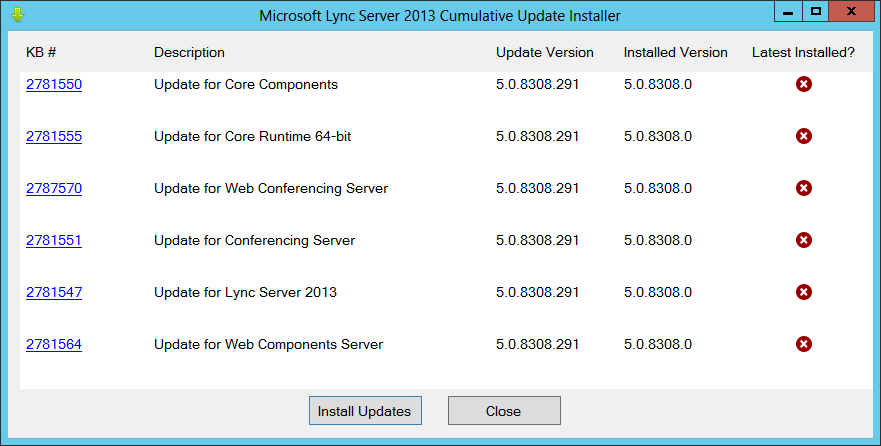The height and width of the screenshot is (446, 881).
Task: Select 'Update for Core Runtime 64-bit' text
Action: 253,136
